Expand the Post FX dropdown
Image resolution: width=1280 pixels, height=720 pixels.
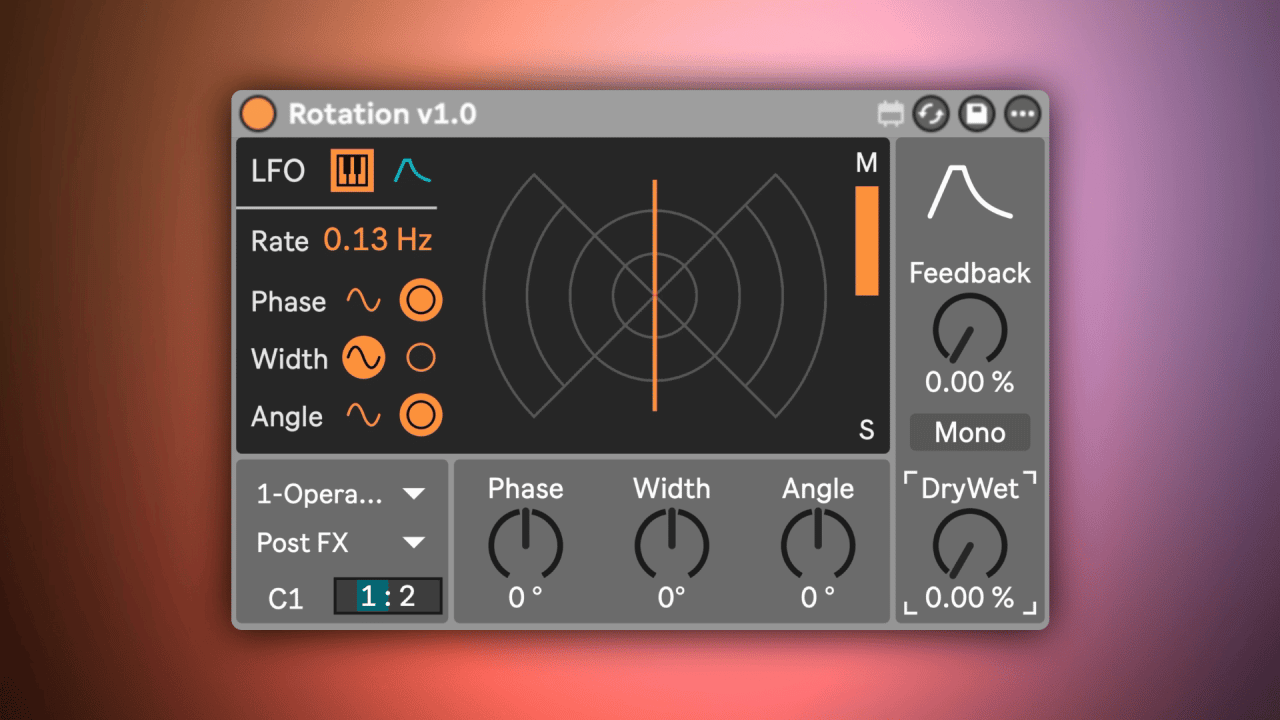[340, 543]
